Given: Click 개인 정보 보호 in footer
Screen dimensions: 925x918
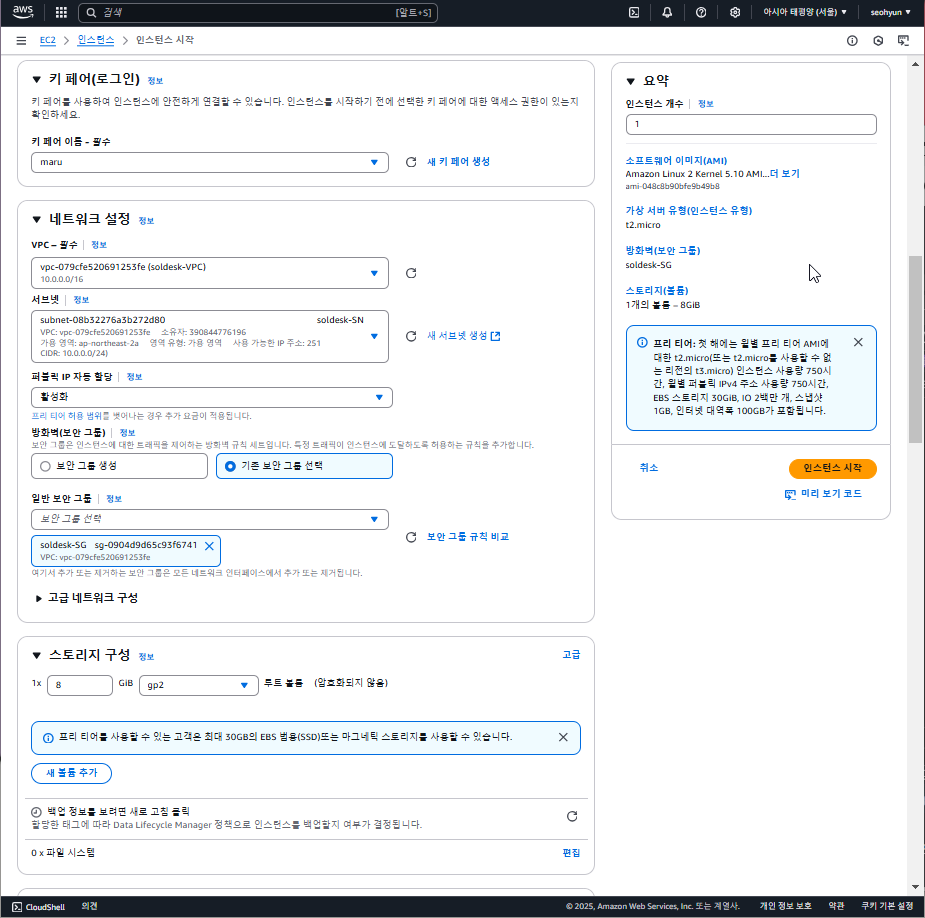Looking at the screenshot, I should coord(785,906).
